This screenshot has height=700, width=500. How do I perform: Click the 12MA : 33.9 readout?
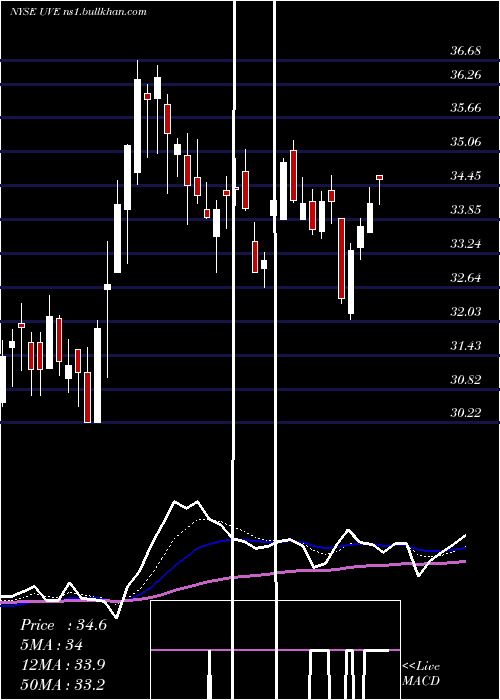pos(63,664)
